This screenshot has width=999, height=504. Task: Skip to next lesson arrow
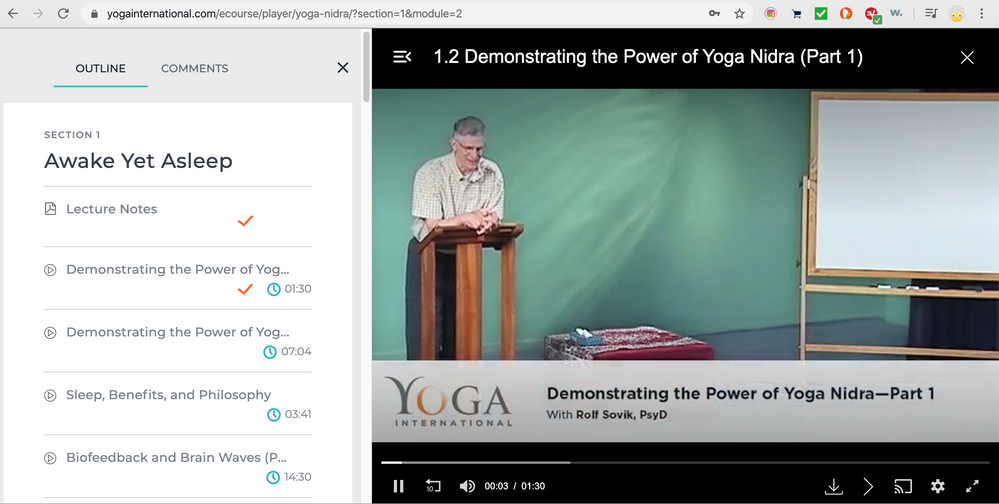pyautogui.click(x=868, y=486)
